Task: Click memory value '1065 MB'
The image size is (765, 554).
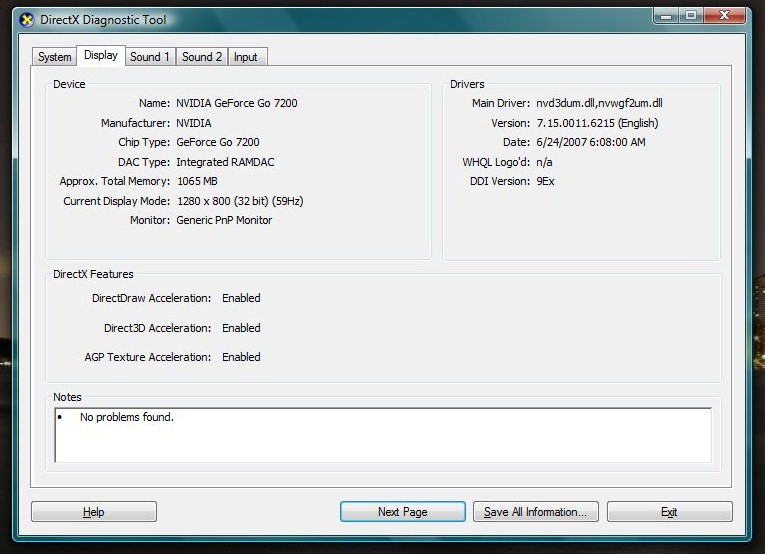Action: (197, 181)
